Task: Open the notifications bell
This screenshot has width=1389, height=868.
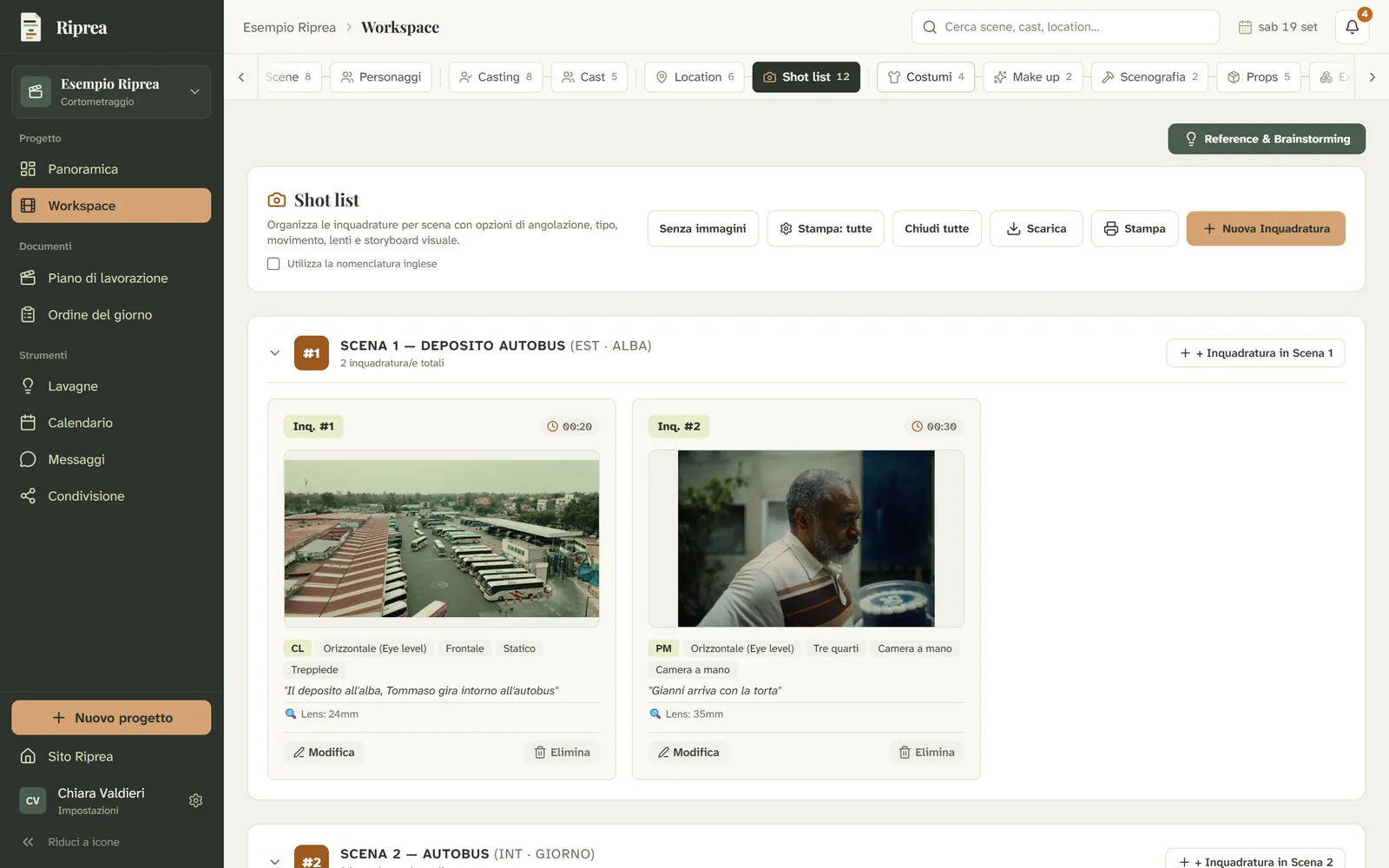Action: [x=1352, y=27]
